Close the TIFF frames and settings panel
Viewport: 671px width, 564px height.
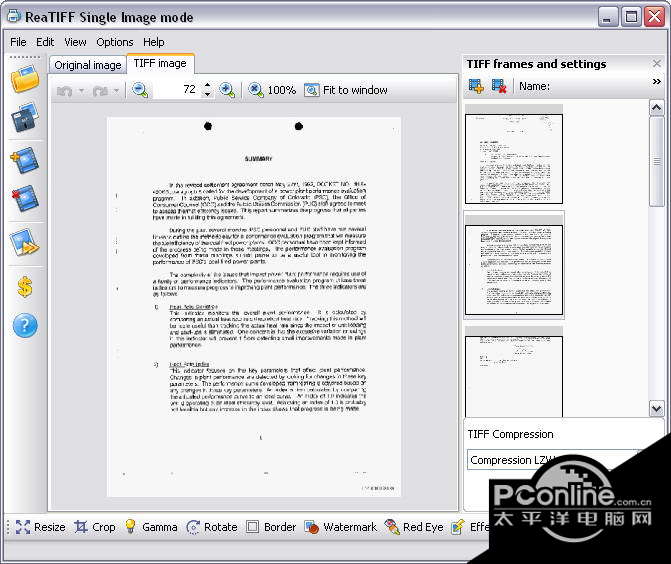tap(656, 63)
